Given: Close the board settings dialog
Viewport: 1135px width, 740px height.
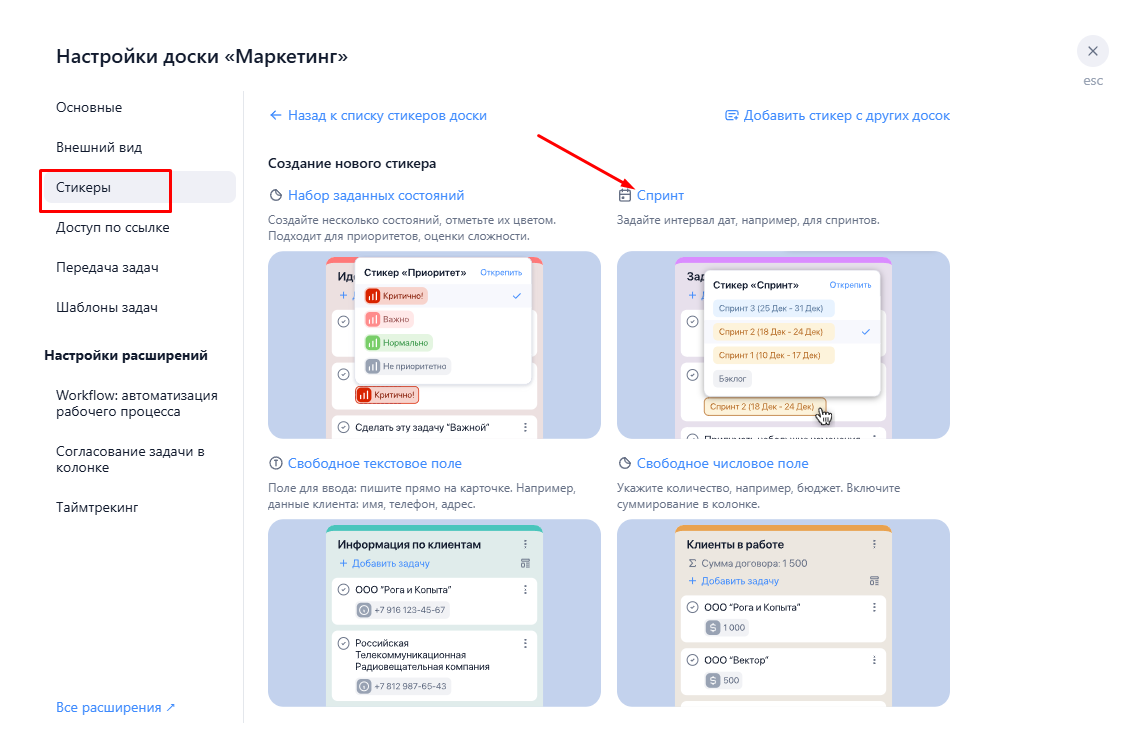Looking at the screenshot, I should [1092, 51].
